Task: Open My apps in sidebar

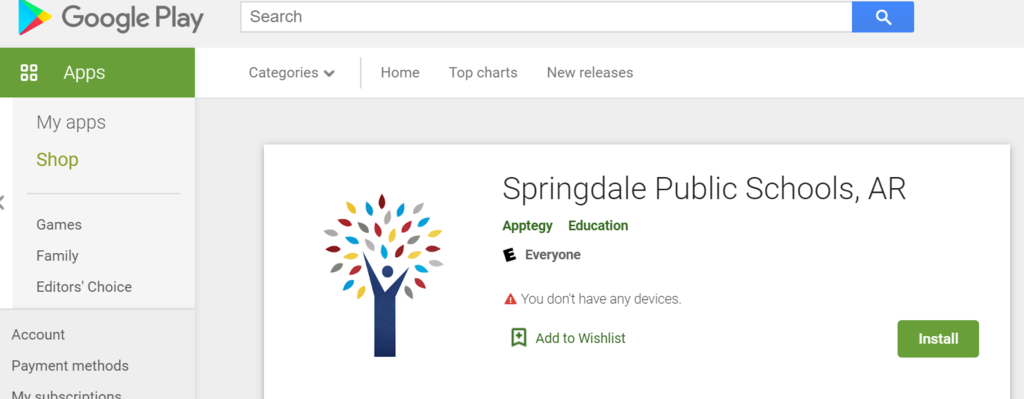Action: point(71,122)
